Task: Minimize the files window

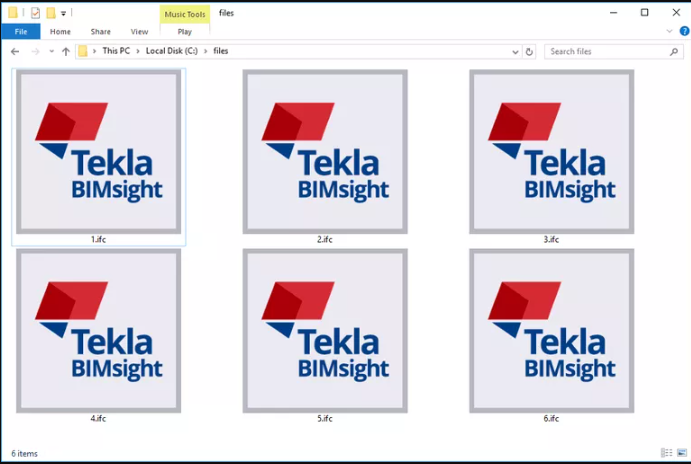Action: tap(613, 13)
